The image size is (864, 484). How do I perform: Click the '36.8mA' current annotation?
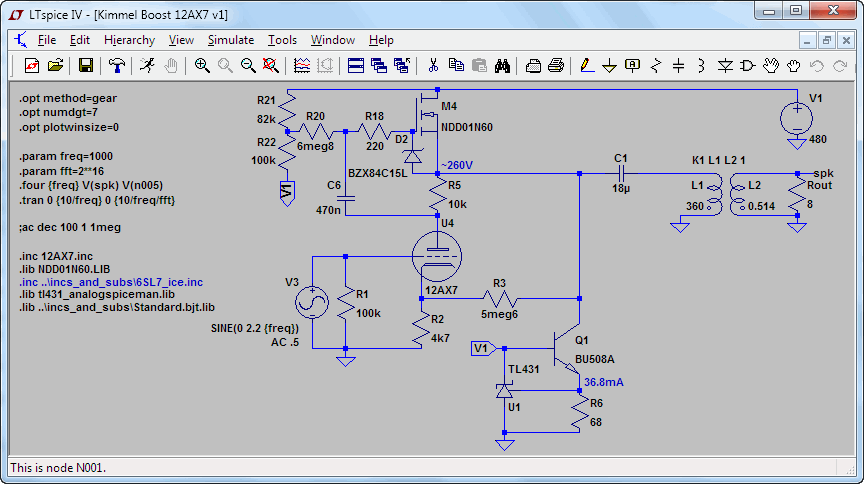(604, 382)
